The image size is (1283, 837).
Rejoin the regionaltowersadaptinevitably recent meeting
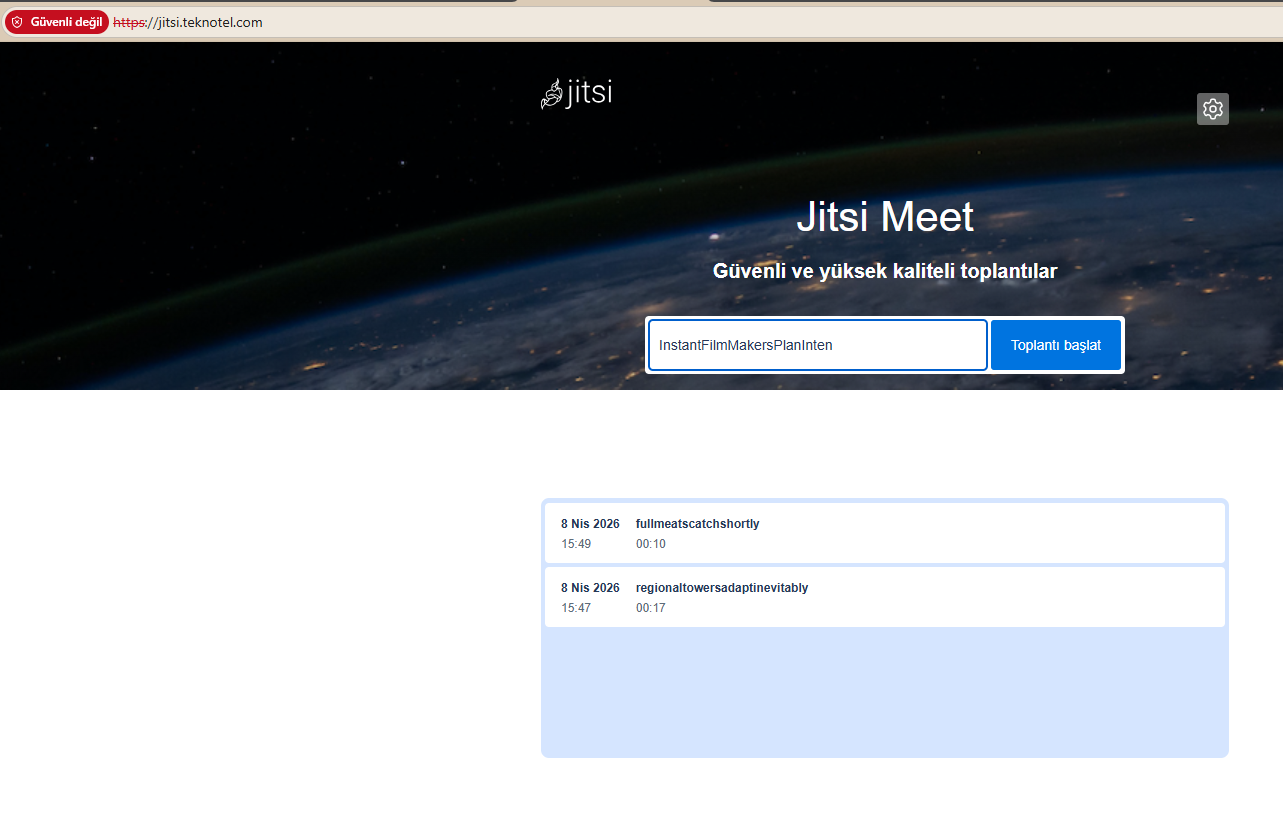(x=721, y=588)
